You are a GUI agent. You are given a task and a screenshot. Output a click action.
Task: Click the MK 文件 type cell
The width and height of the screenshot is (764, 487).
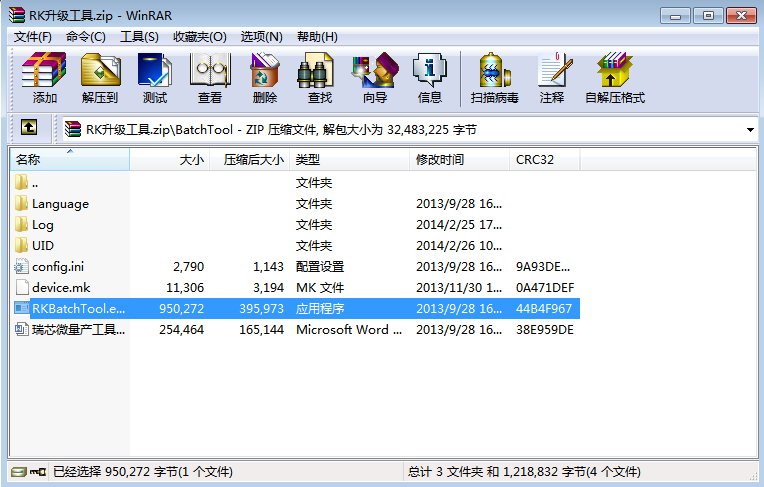[x=320, y=288]
